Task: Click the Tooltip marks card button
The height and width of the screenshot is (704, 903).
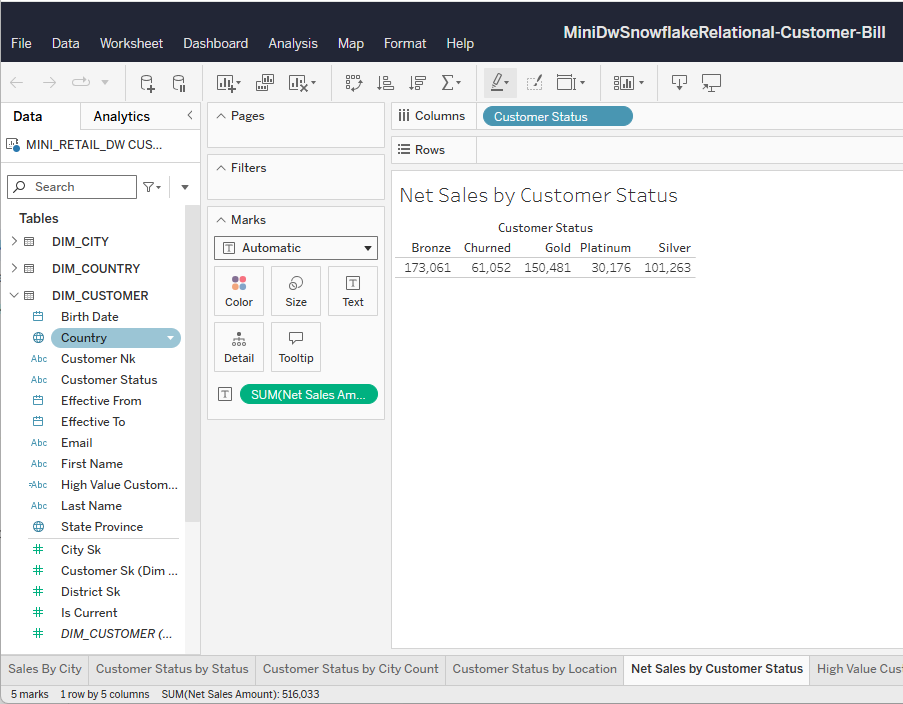Action: tap(296, 347)
